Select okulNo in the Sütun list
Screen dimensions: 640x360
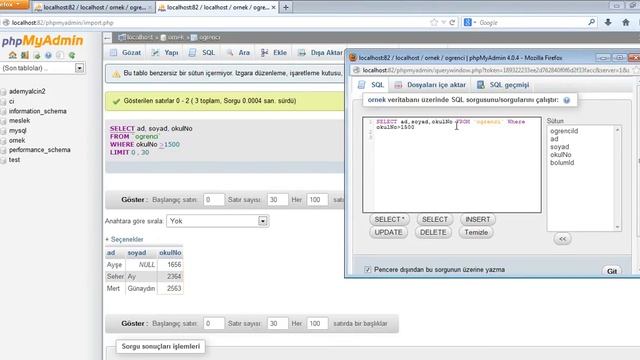tap(560, 155)
